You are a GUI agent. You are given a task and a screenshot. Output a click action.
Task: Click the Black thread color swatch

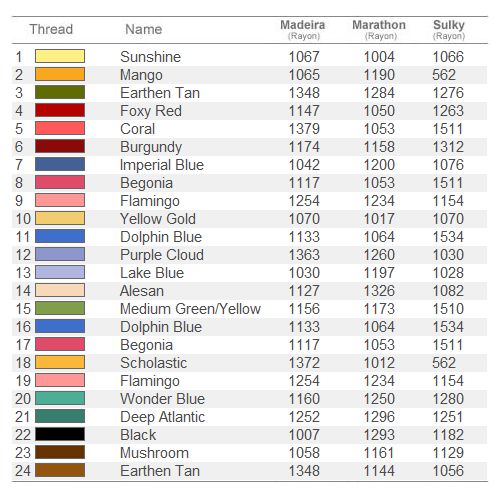(x=60, y=434)
